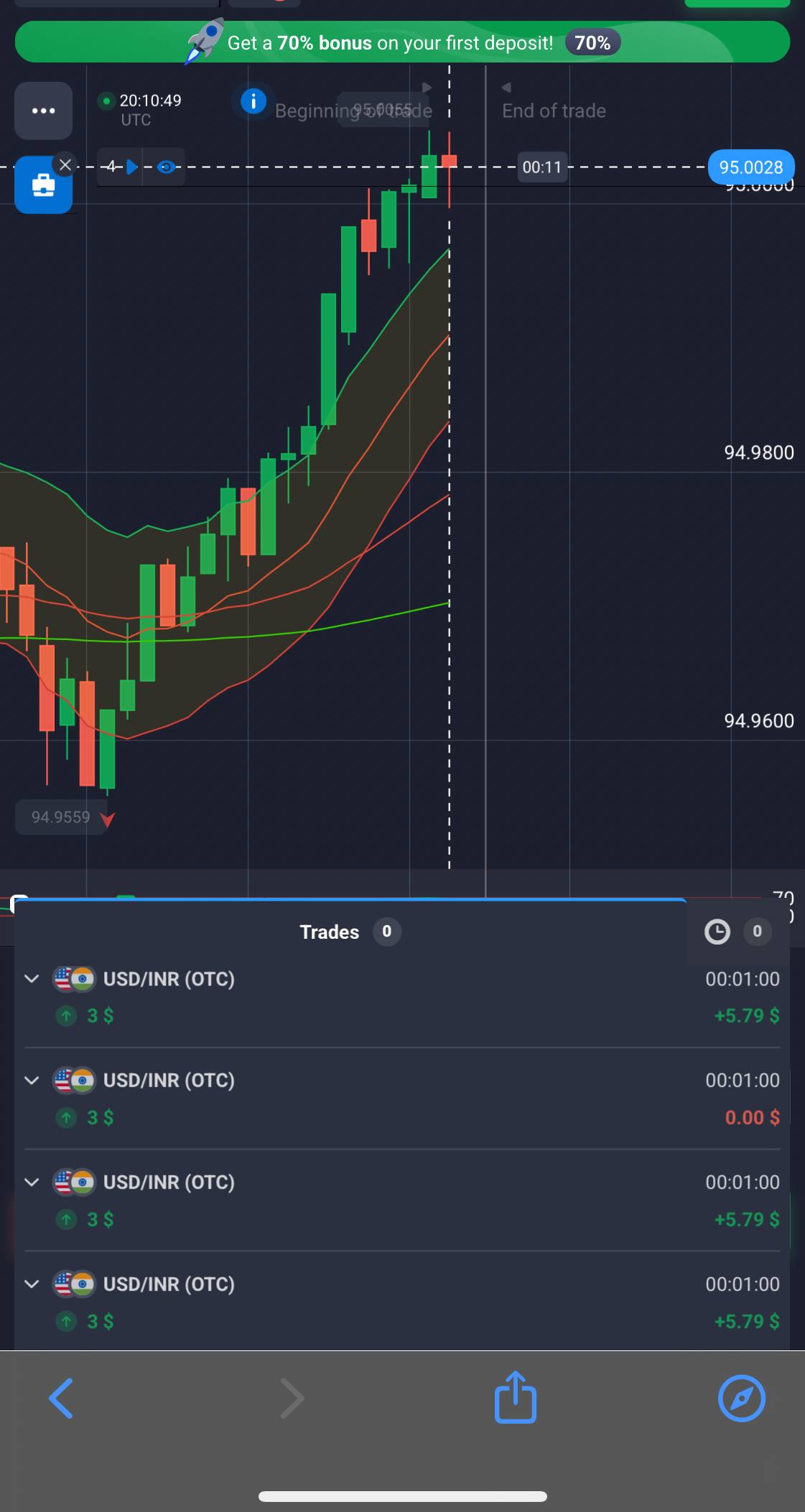Click the End of trade marker label
This screenshot has height=1512, width=805.
553,111
